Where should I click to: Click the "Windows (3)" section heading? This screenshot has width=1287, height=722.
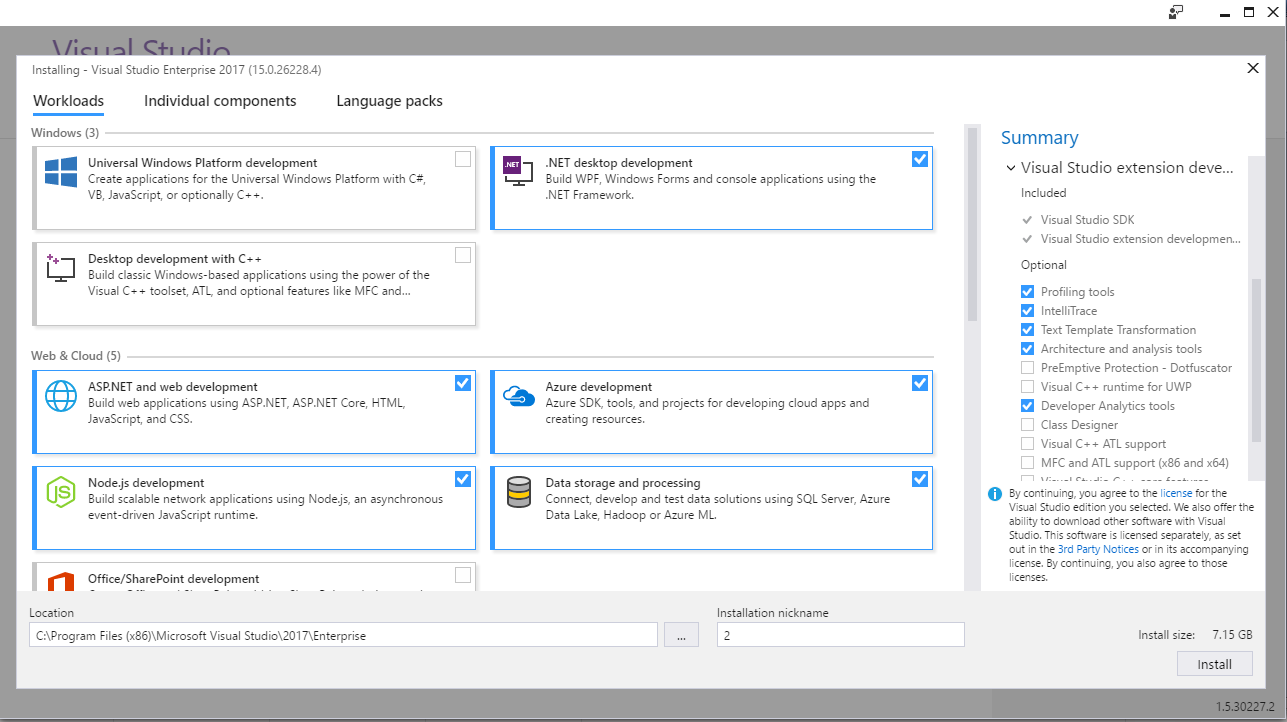click(65, 133)
